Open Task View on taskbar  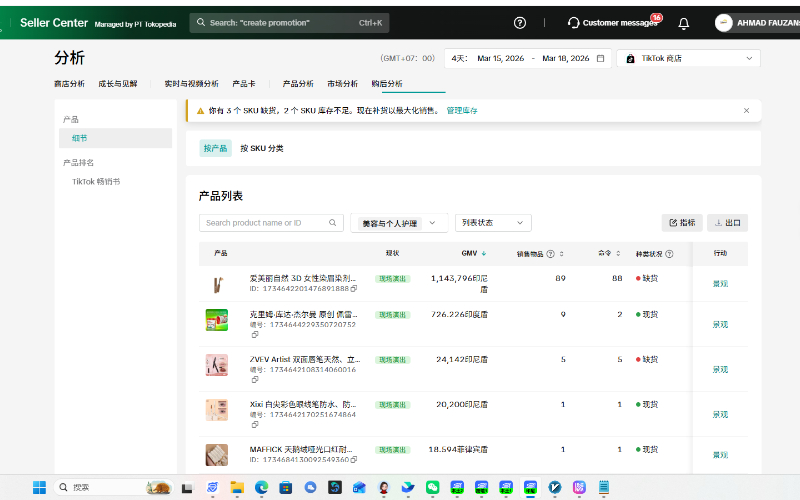[187, 488]
